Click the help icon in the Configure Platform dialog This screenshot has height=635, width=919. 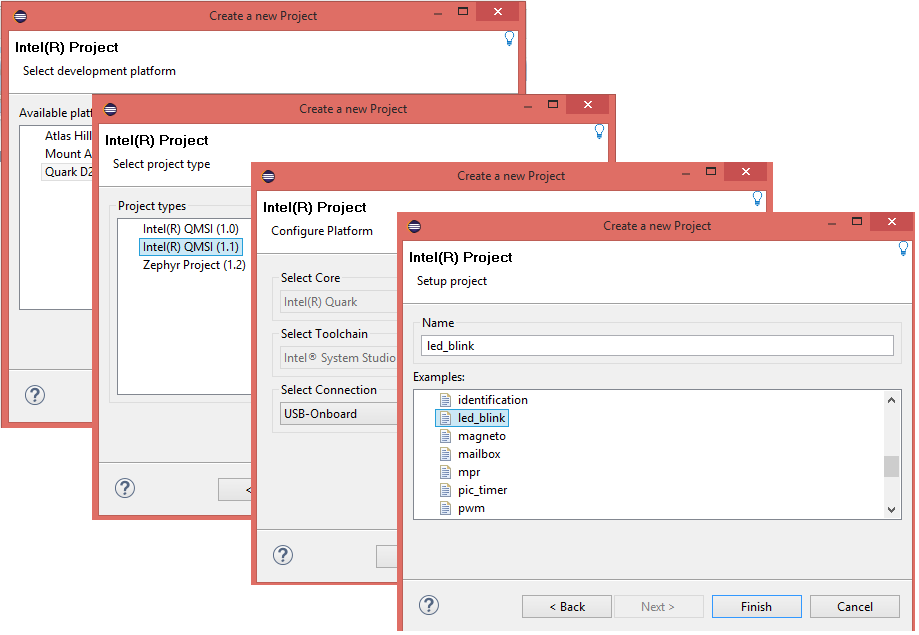282,555
